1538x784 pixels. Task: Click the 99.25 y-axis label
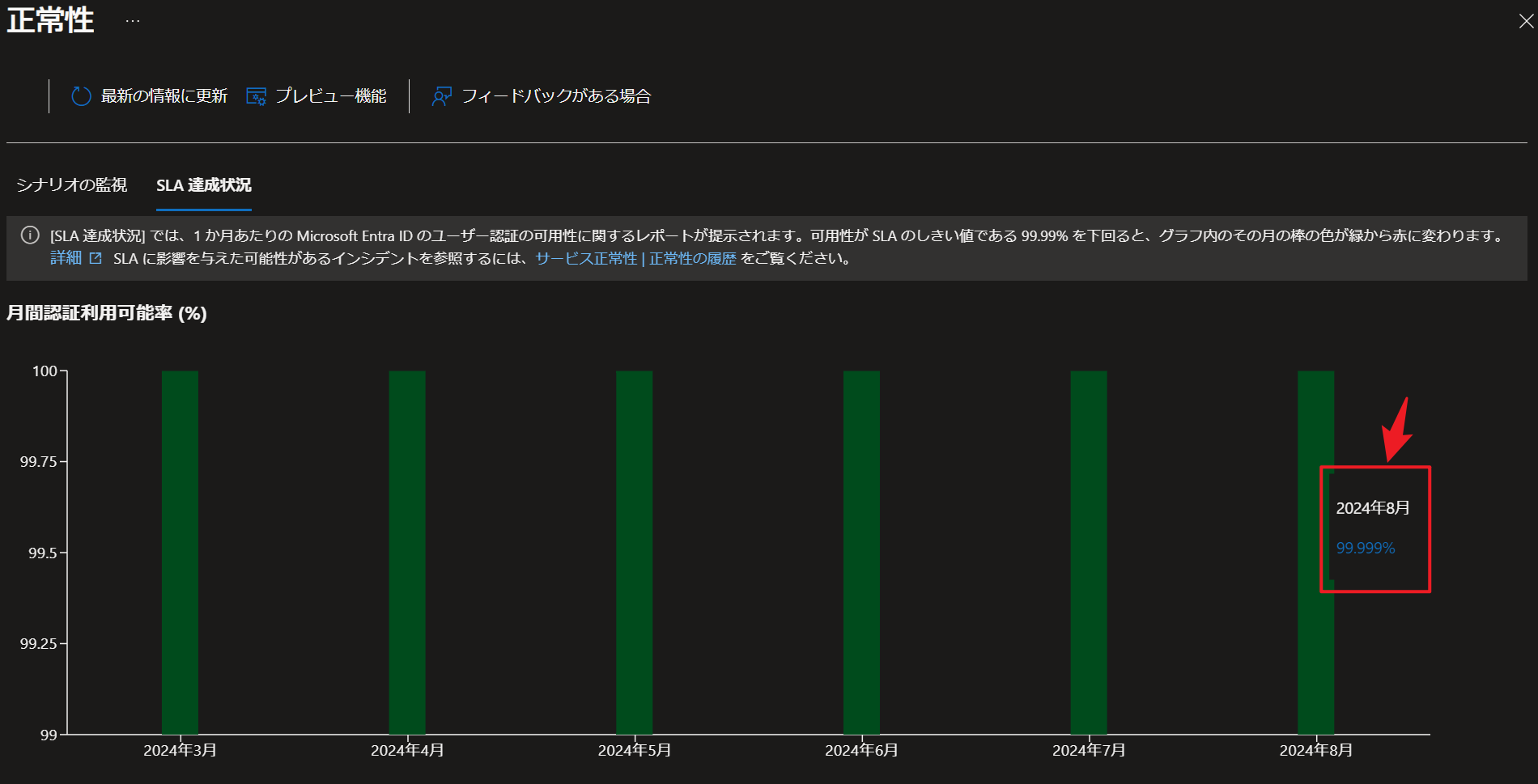39,644
